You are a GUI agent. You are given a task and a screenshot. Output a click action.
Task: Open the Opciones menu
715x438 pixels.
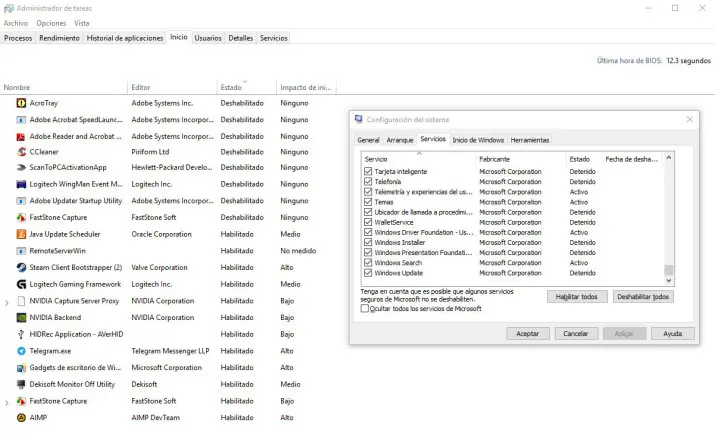point(51,23)
